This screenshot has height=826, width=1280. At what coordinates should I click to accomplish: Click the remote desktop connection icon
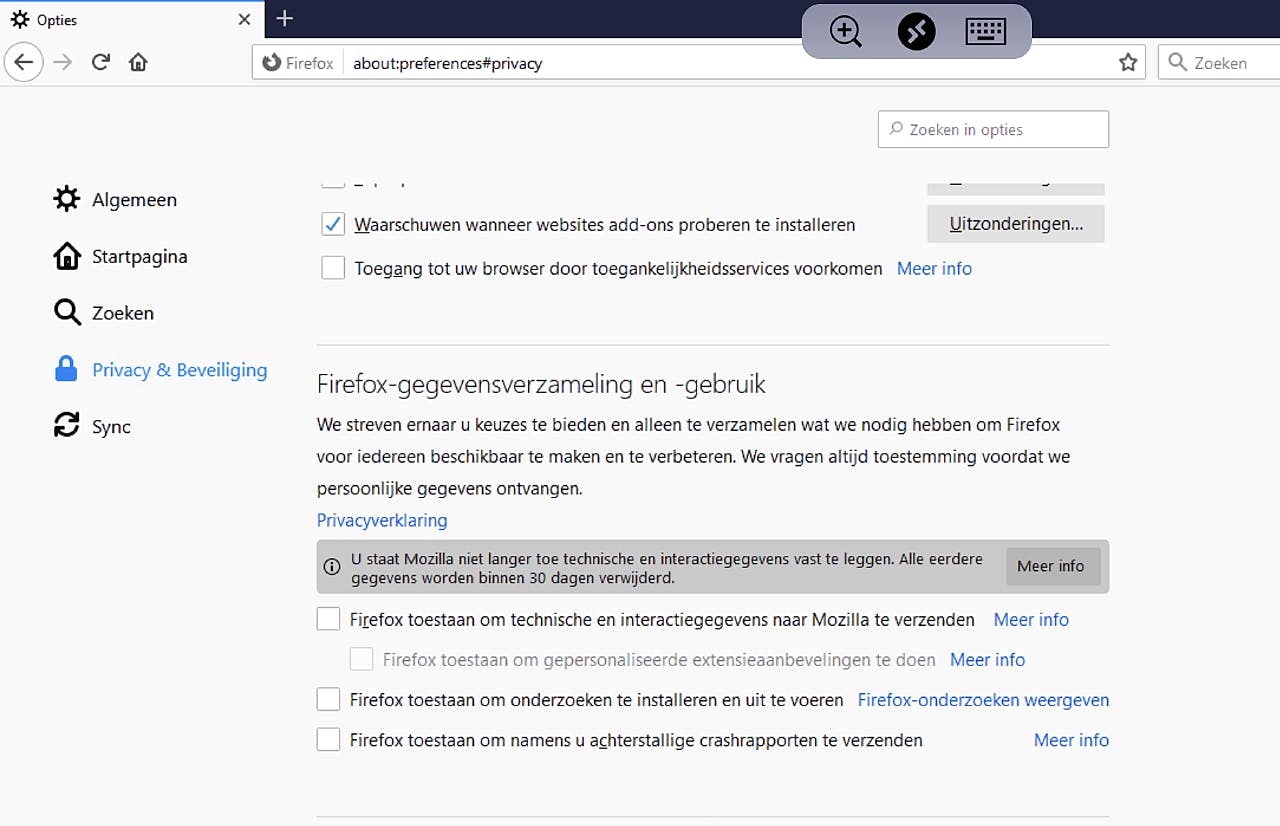[916, 32]
